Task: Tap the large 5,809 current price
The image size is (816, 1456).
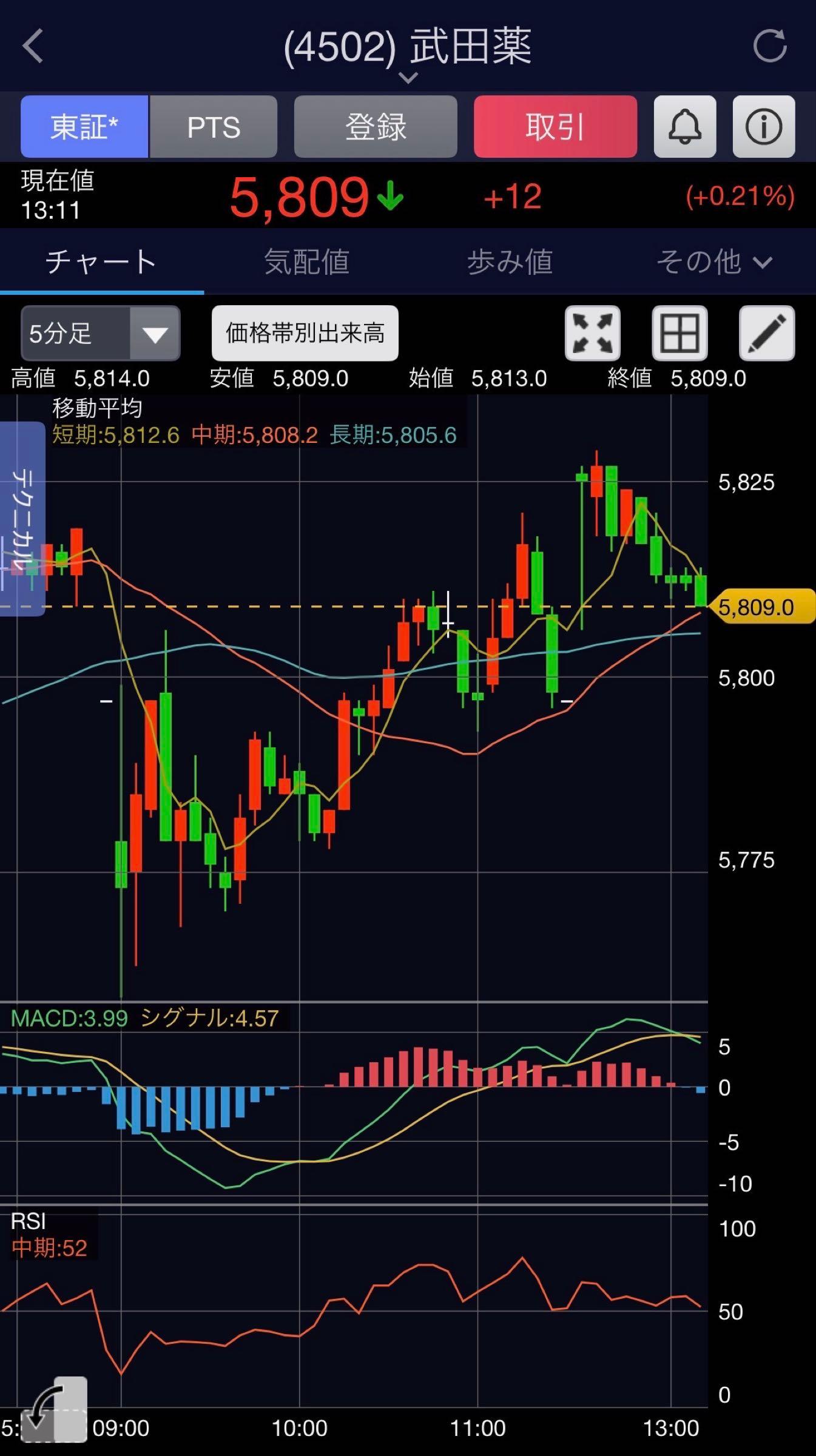Action: tap(299, 197)
